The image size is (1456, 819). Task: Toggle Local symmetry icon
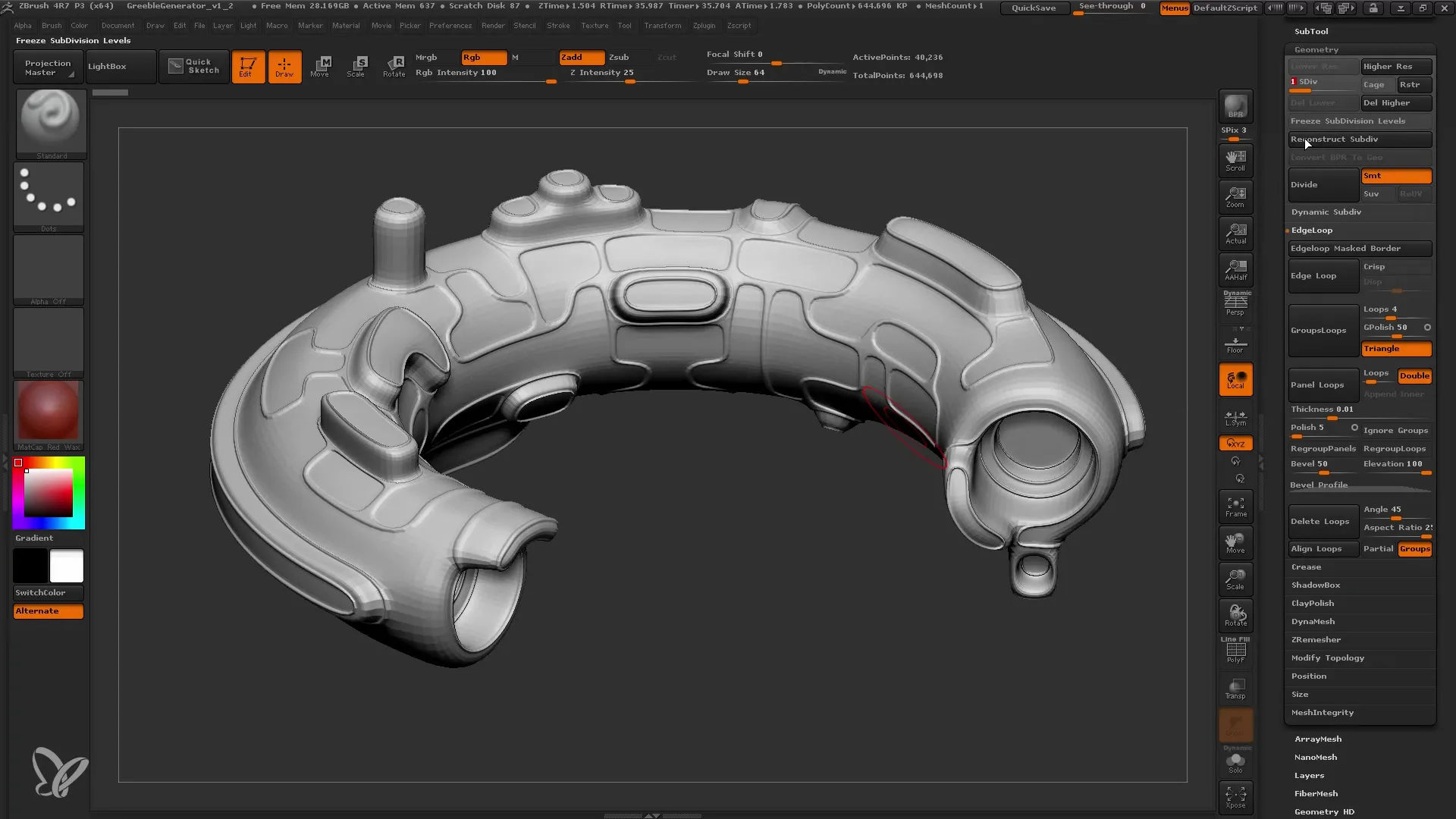coord(1235,380)
